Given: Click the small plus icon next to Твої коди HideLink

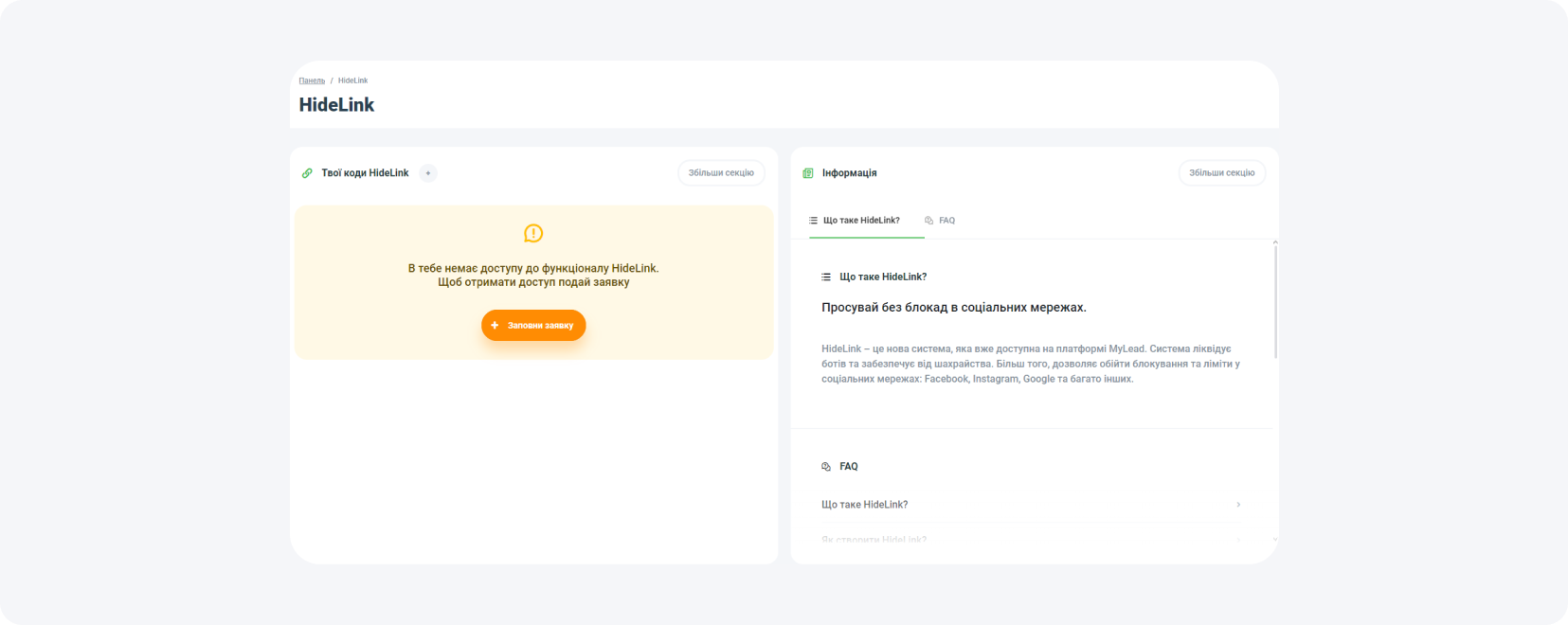Looking at the screenshot, I should coord(428,173).
